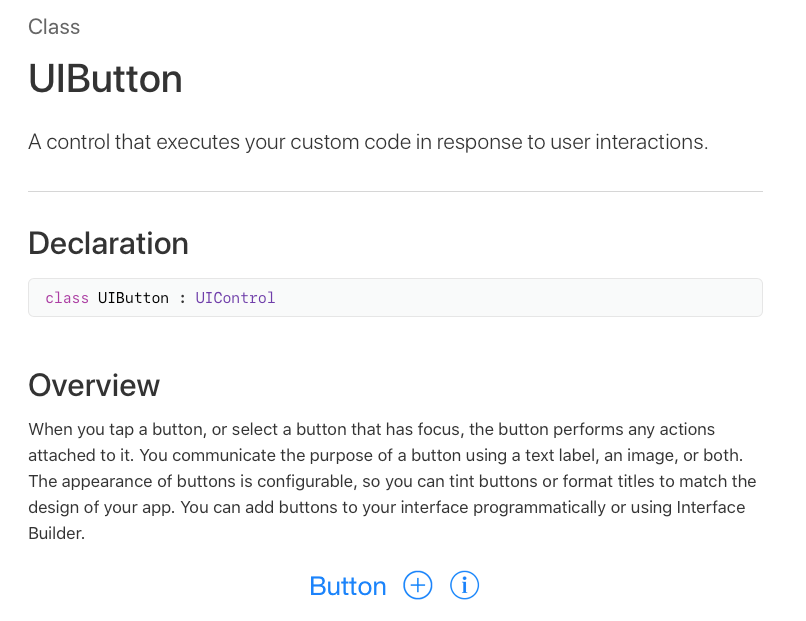This screenshot has width=806, height=621.
Task: Click the page summary description text
Action: pyautogui.click(x=367, y=142)
